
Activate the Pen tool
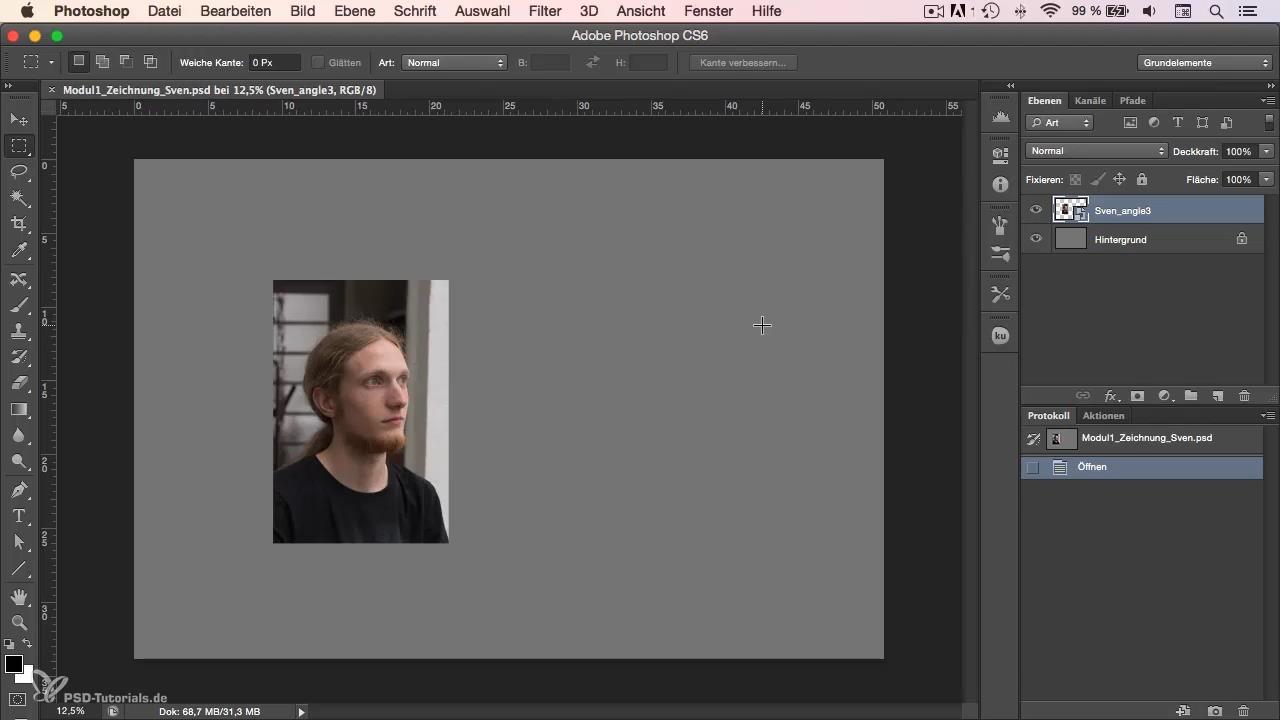point(19,490)
